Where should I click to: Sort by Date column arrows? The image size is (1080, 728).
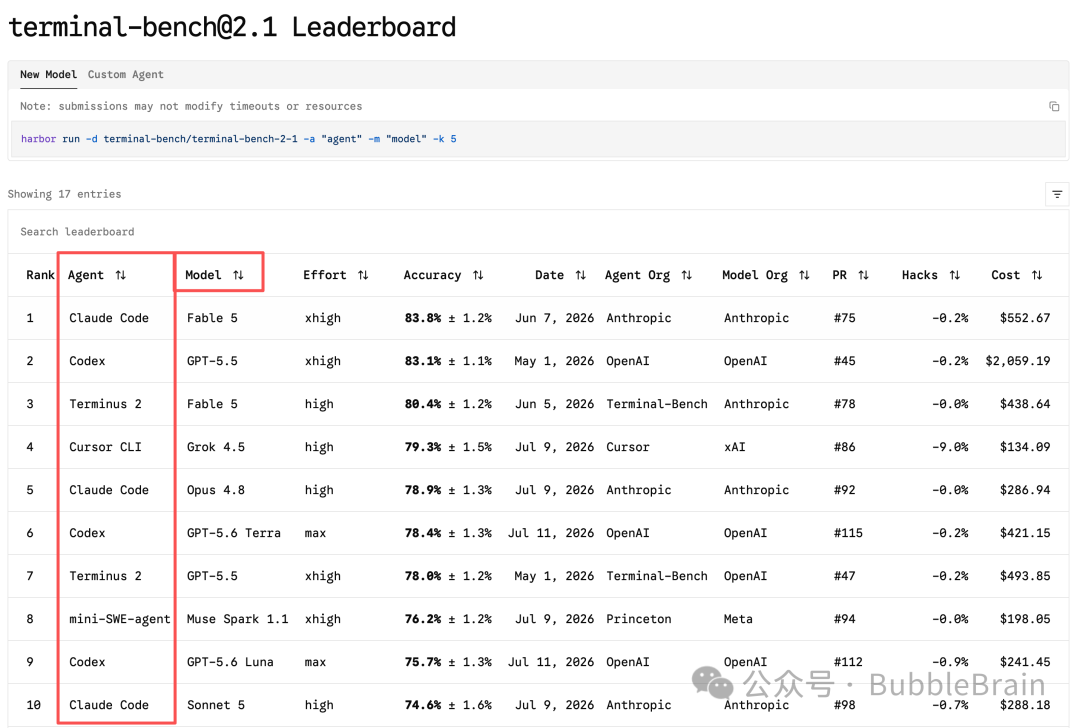[x=581, y=275]
